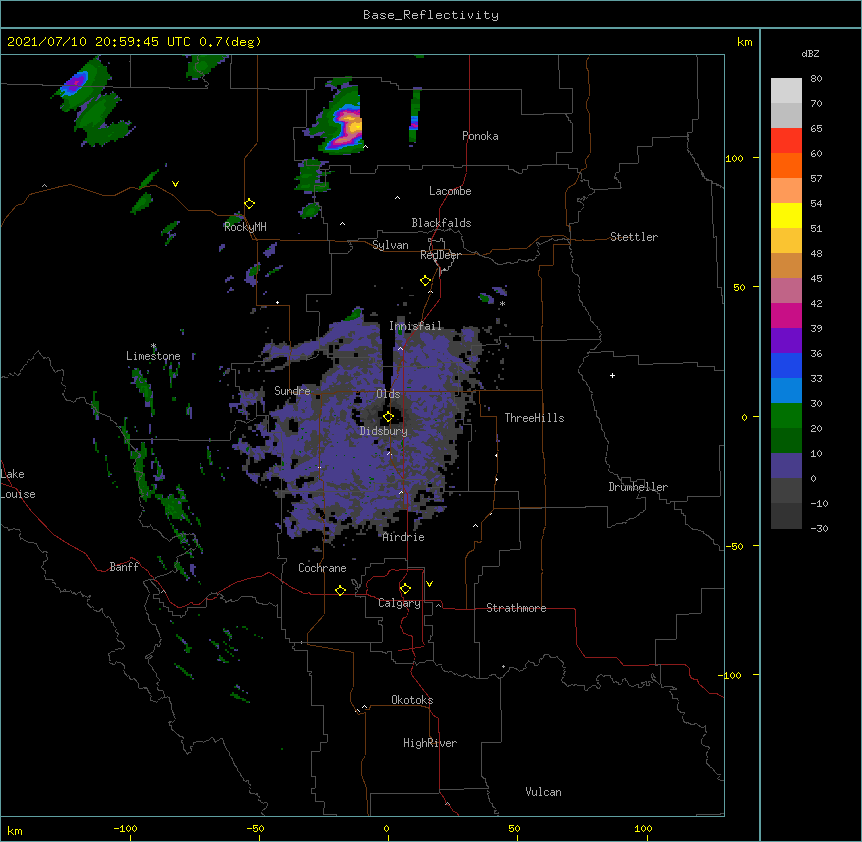Click the narrow storm band northwest of Ponoka

click(415, 117)
